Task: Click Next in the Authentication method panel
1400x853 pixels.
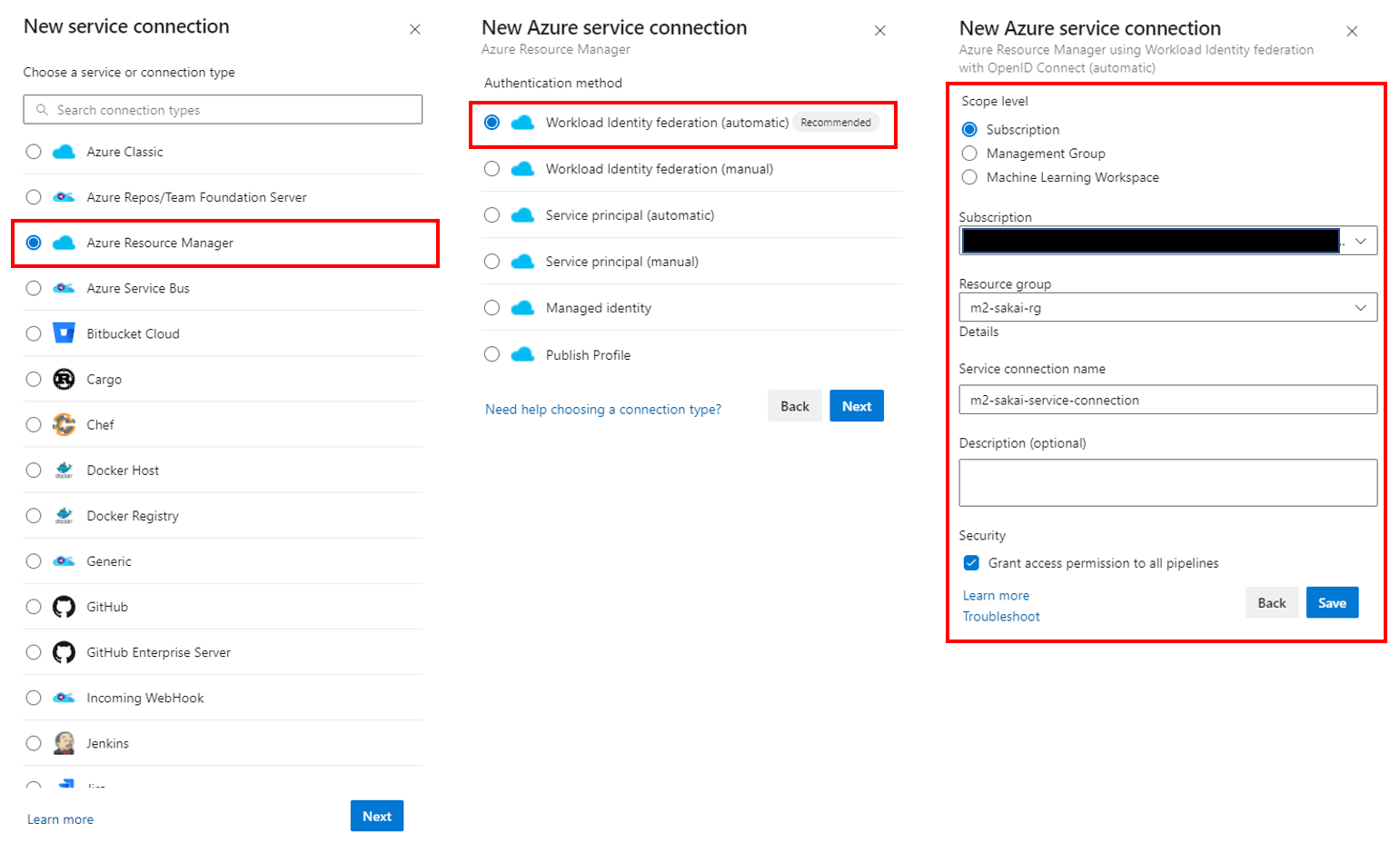Action: tap(857, 406)
